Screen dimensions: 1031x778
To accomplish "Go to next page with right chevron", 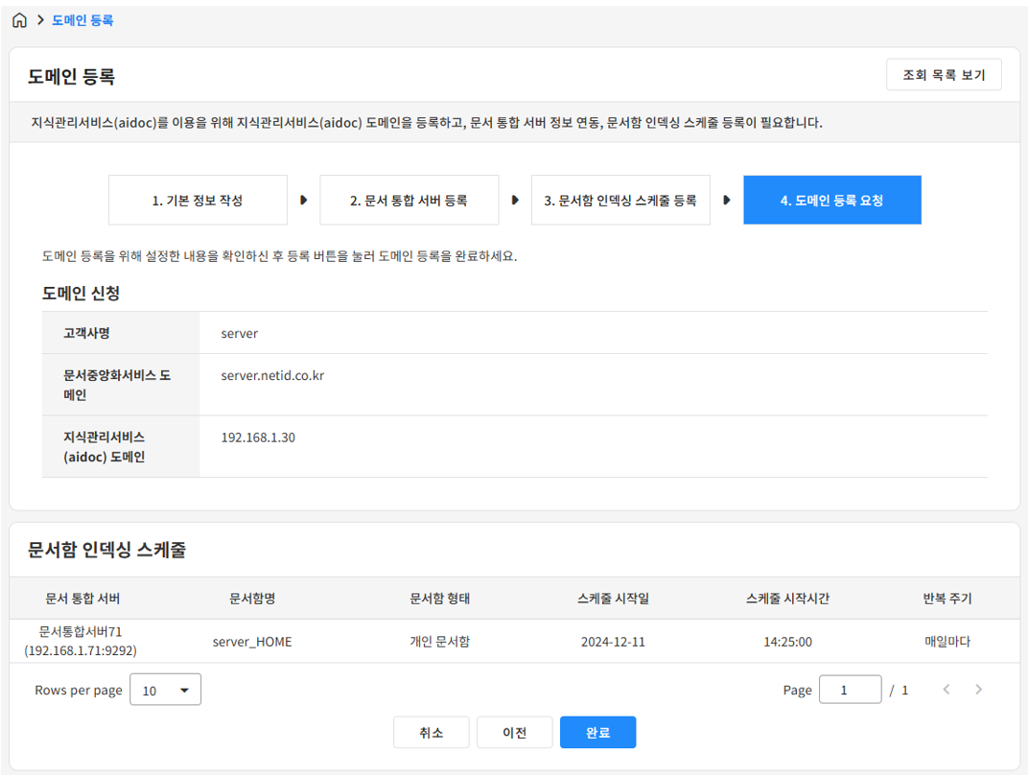I will click(978, 690).
